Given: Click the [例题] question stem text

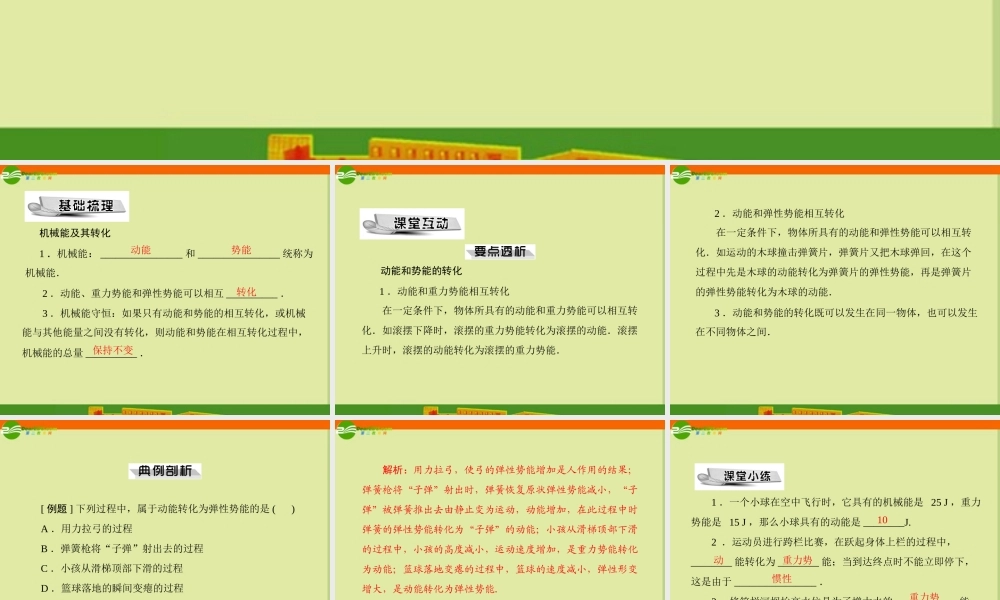Looking at the screenshot, I should click(x=168, y=509).
